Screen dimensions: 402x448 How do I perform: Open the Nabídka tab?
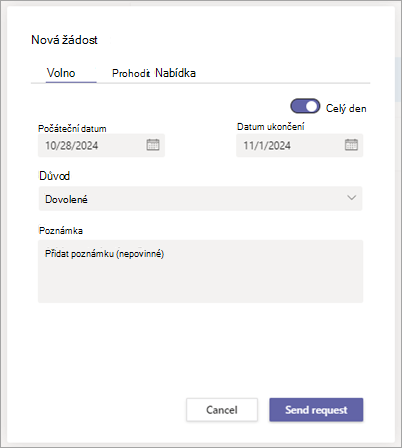click(176, 73)
